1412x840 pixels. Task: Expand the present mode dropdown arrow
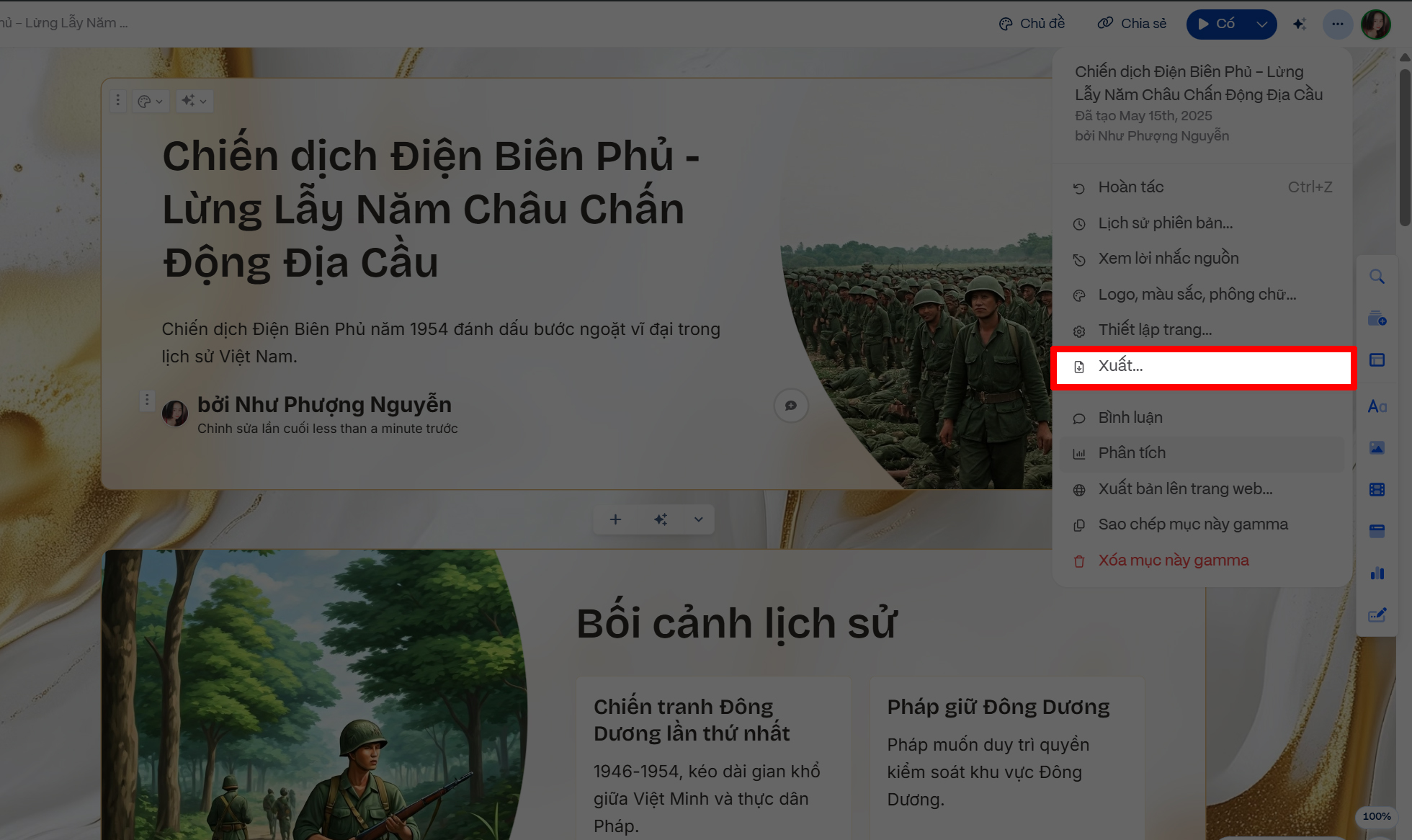click(1262, 24)
